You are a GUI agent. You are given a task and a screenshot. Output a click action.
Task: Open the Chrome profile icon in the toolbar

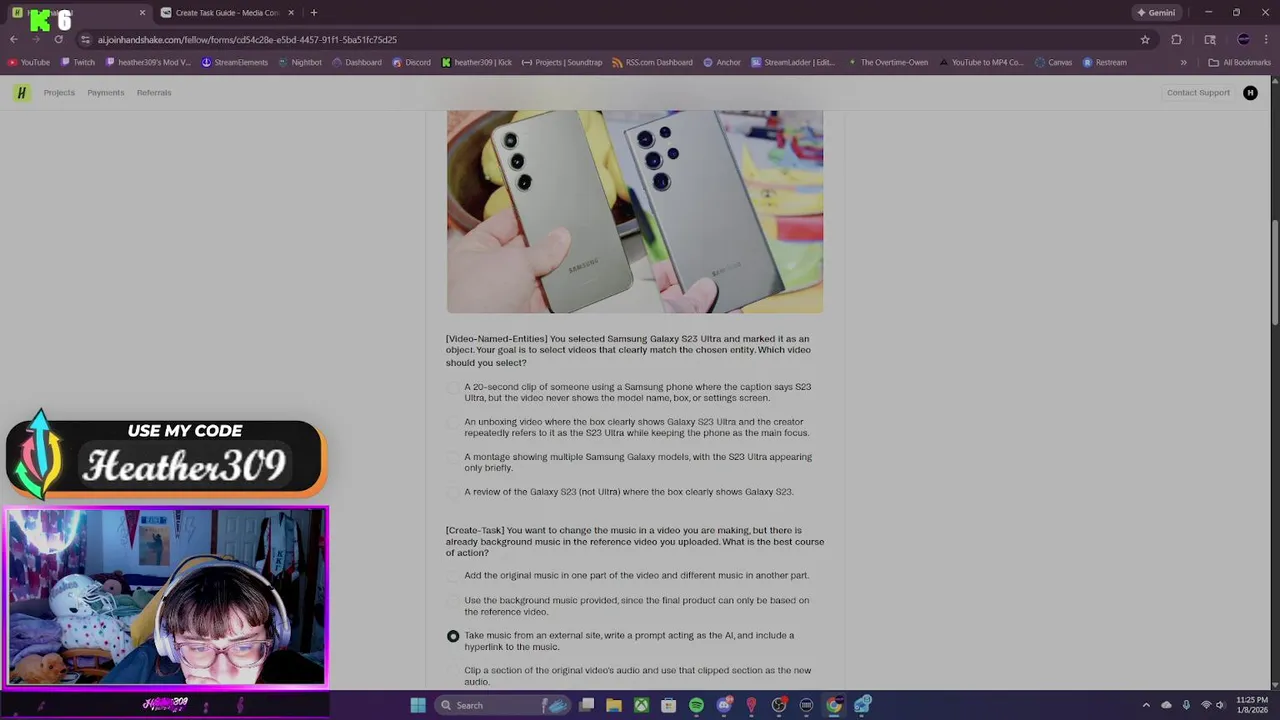[x=1243, y=39]
